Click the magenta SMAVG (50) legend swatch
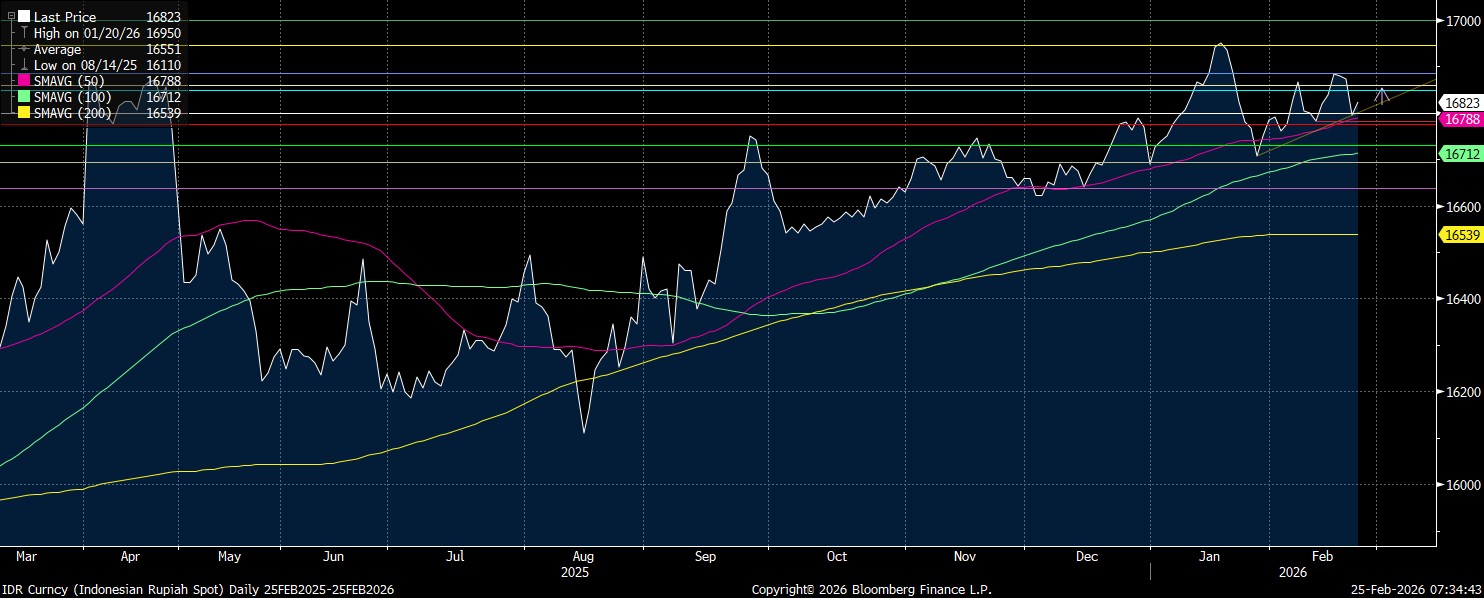The image size is (1484, 598). (x=24, y=81)
